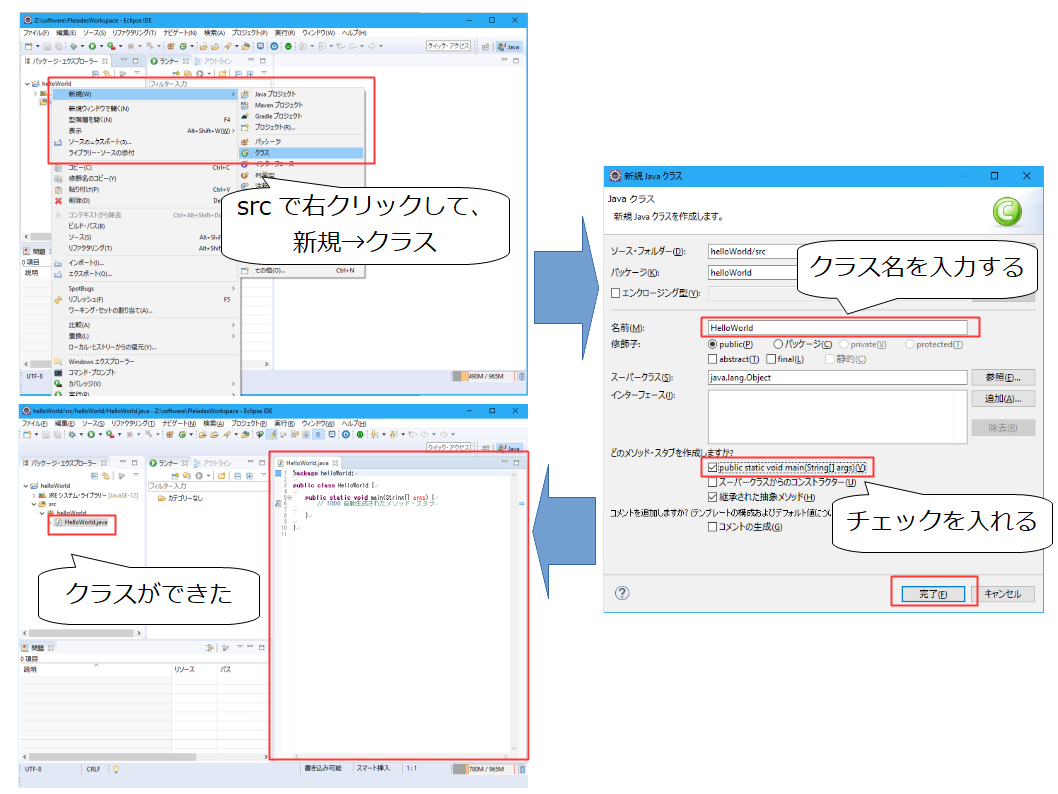Run garbage collector icon in HelloWorld.java Eclipse window
This screenshot has width=1058, height=794.
tap(522, 769)
